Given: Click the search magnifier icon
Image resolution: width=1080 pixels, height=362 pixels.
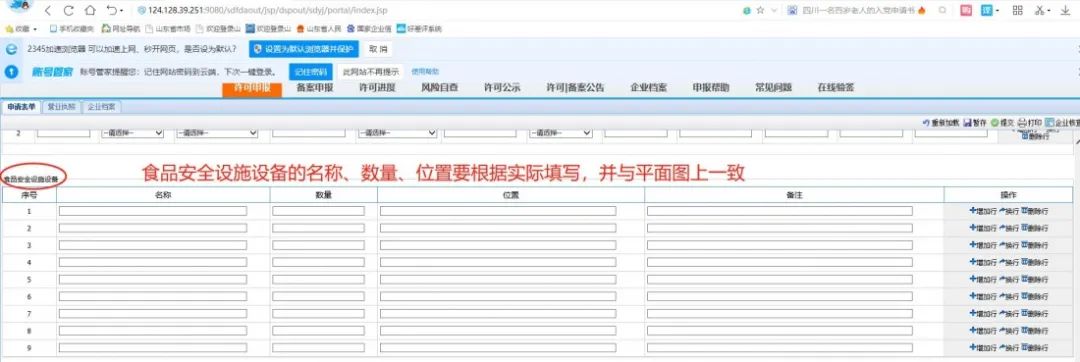Looking at the screenshot, I should point(942,10).
